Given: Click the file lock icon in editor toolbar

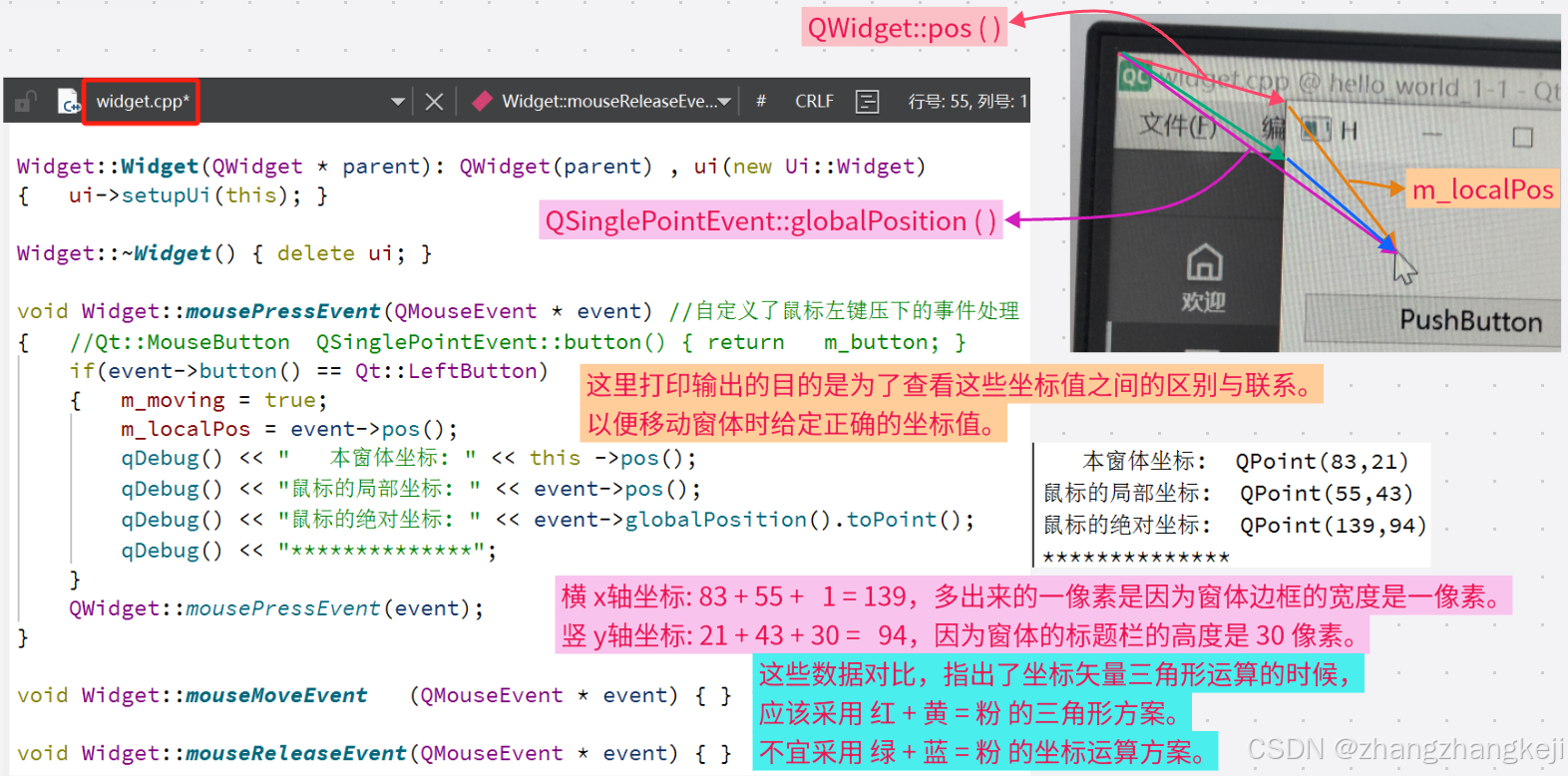Looking at the screenshot, I should (26, 101).
